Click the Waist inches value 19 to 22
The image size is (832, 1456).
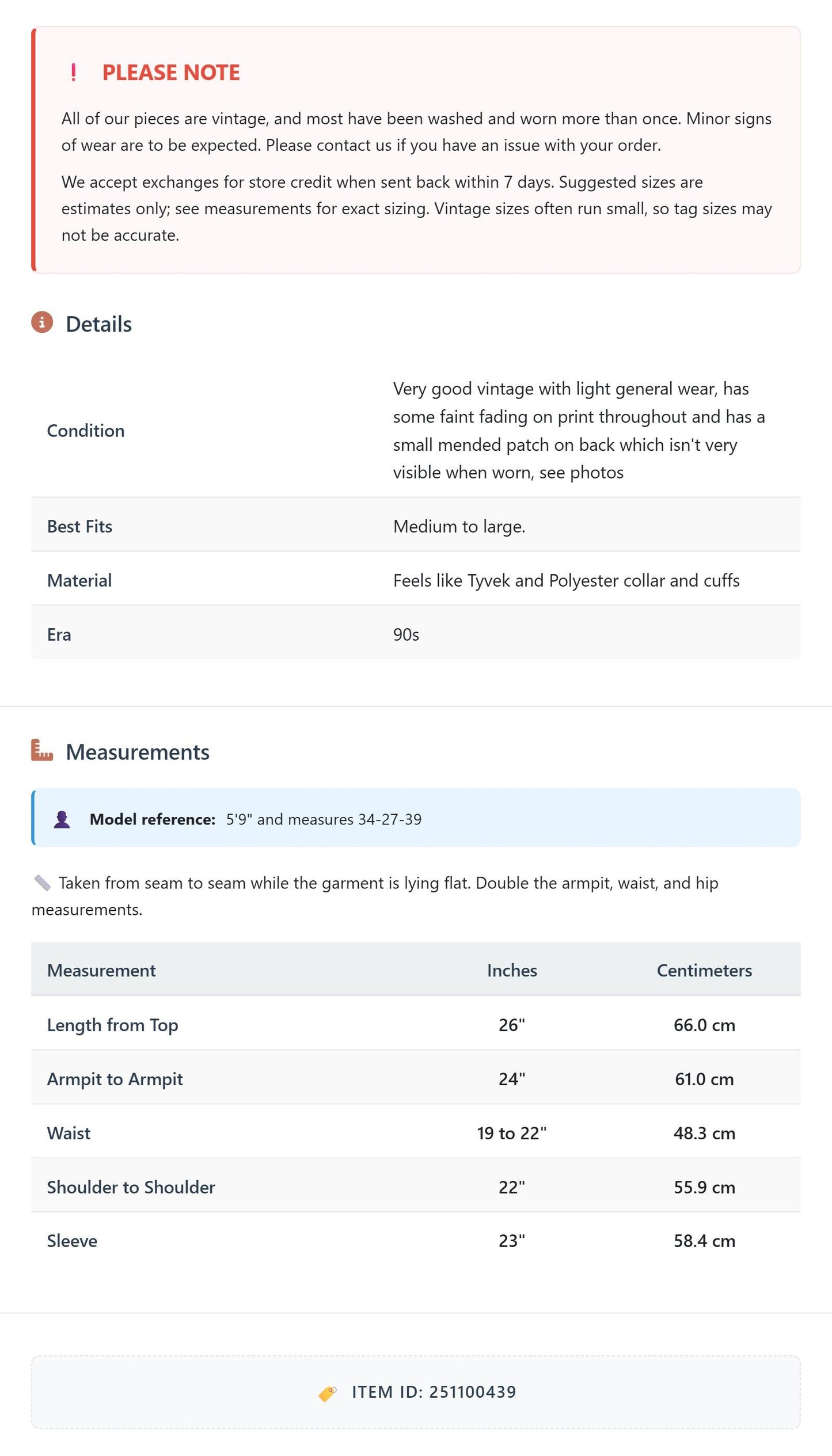pos(512,1133)
